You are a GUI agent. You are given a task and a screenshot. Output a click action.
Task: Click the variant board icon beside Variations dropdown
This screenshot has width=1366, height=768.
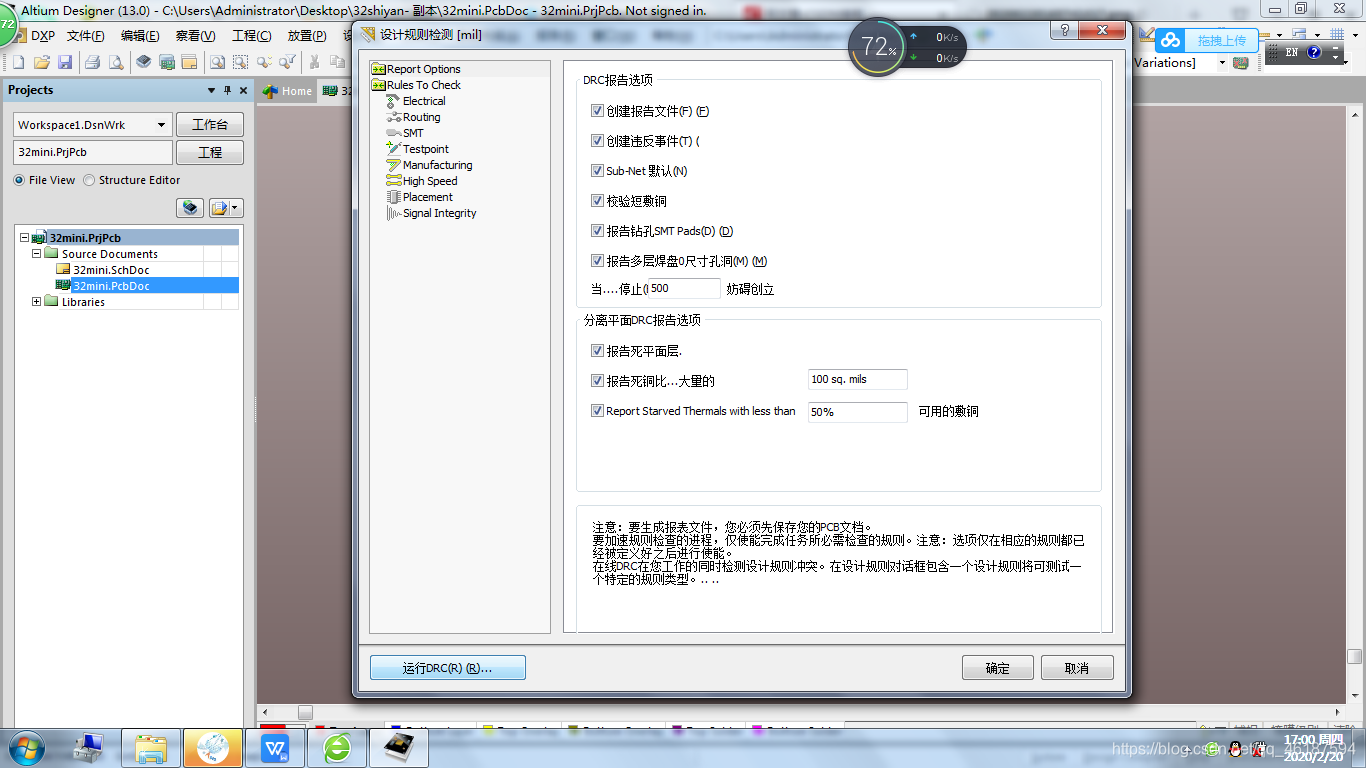pyautogui.click(x=1241, y=62)
